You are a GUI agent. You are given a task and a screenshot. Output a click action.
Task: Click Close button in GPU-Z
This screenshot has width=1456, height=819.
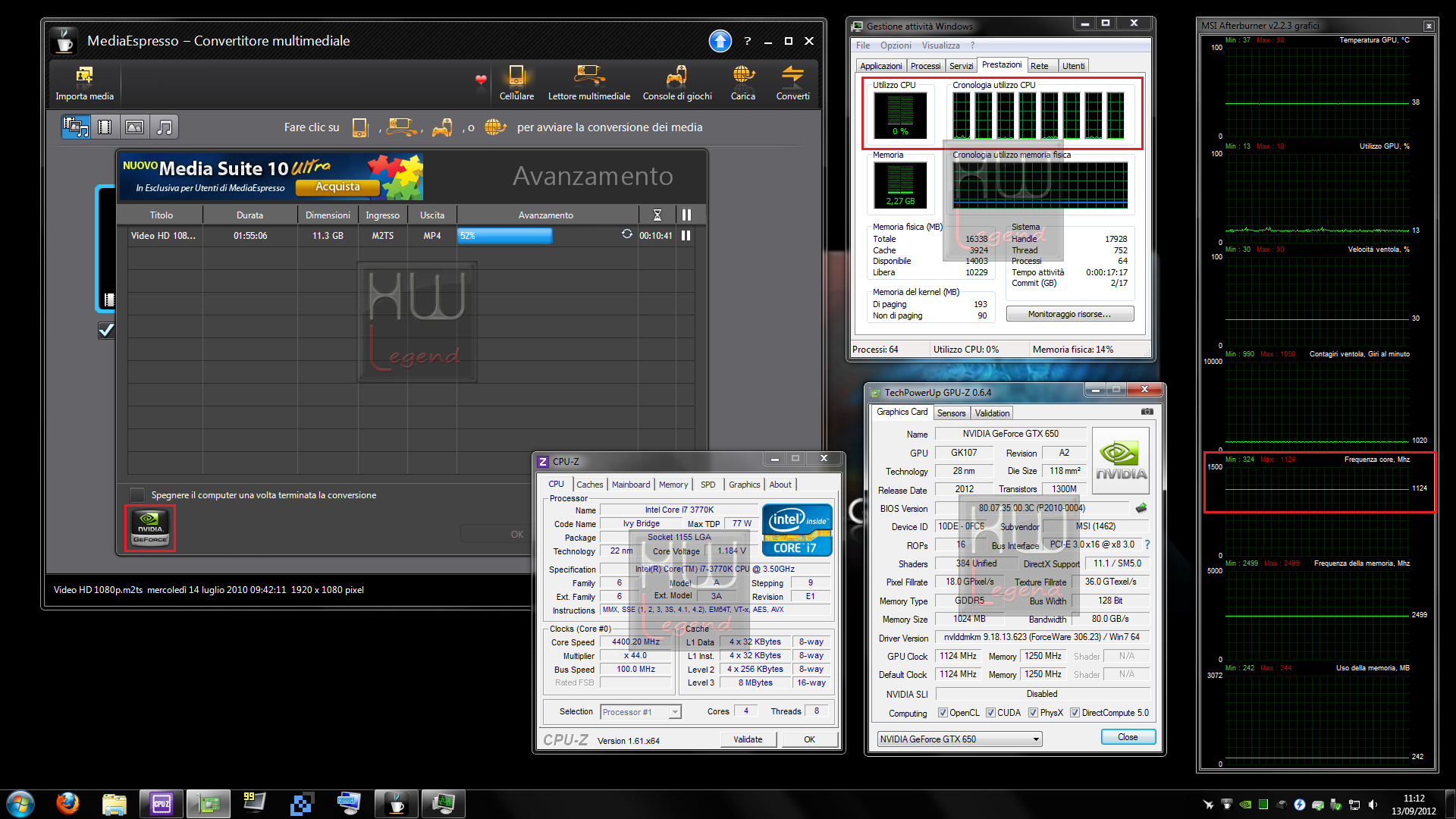1128,737
